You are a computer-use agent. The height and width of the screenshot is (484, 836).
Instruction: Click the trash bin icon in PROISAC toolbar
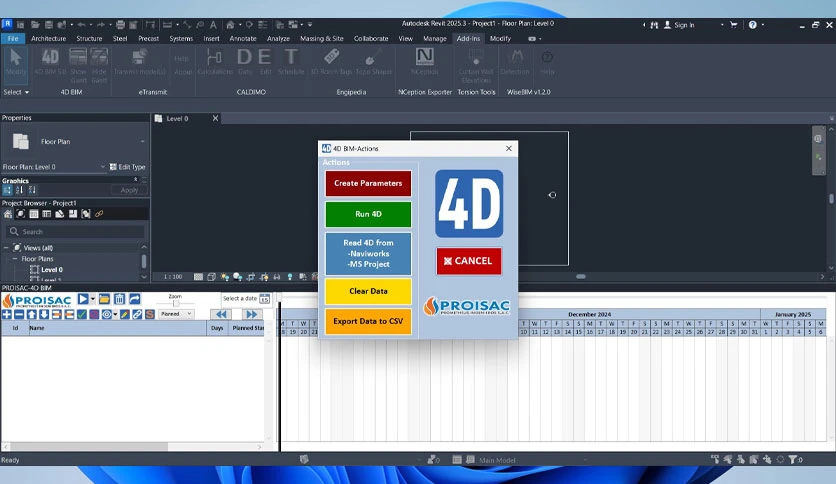click(119, 299)
